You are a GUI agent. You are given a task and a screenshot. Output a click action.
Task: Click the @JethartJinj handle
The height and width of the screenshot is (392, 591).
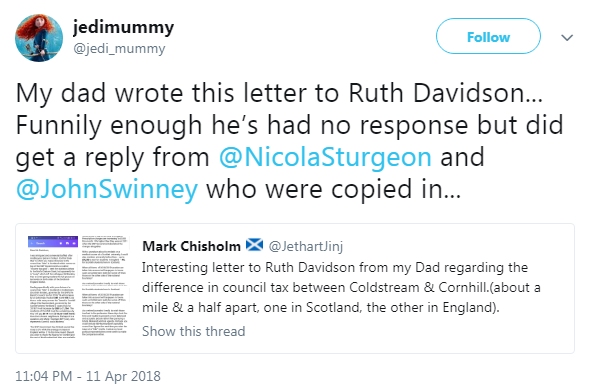pyautogui.click(x=306, y=246)
